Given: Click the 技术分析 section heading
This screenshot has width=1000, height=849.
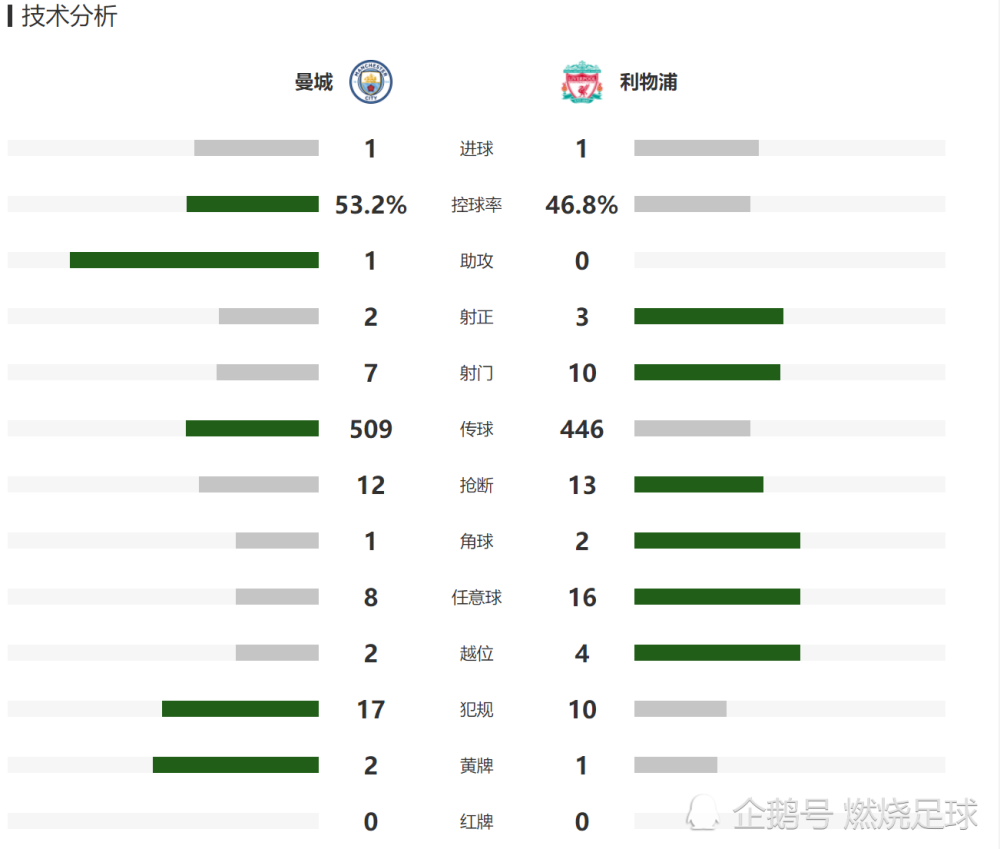Looking at the screenshot, I should 69,17.
